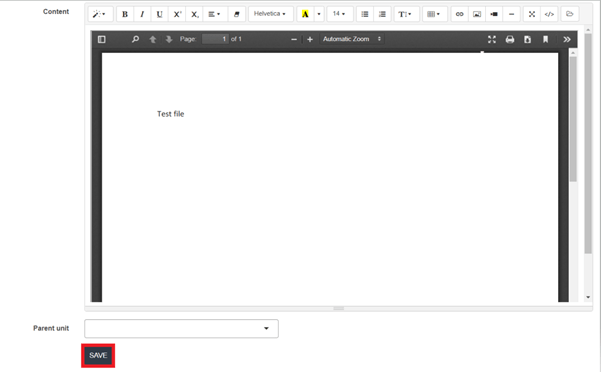
Task: Download the PDF file
Action: pos(527,39)
